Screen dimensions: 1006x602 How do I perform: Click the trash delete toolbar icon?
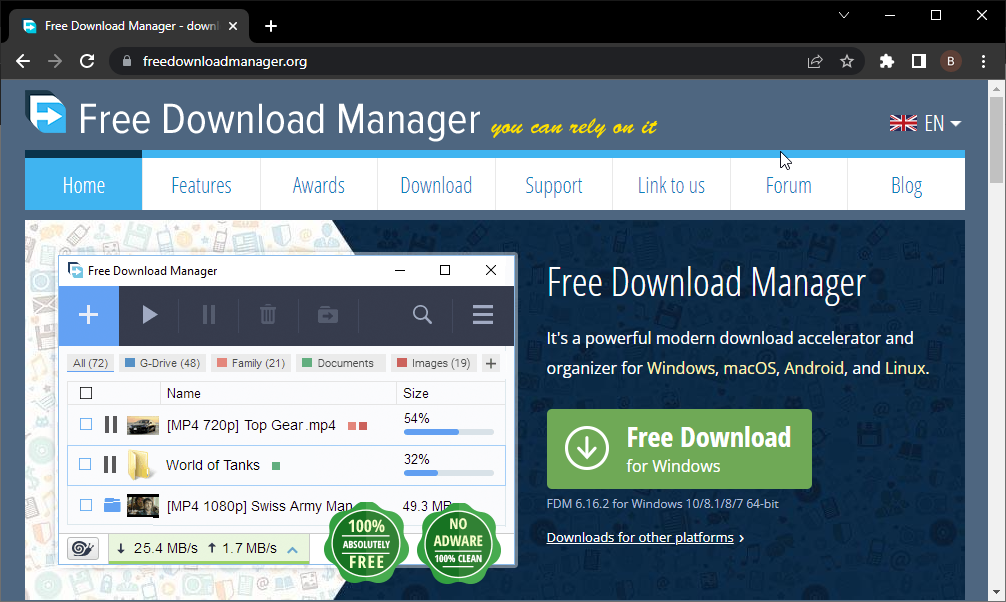click(268, 315)
